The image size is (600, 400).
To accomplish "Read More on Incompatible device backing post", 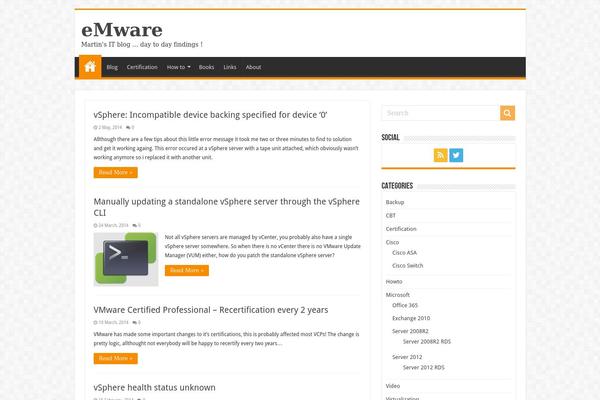I will point(116,172).
